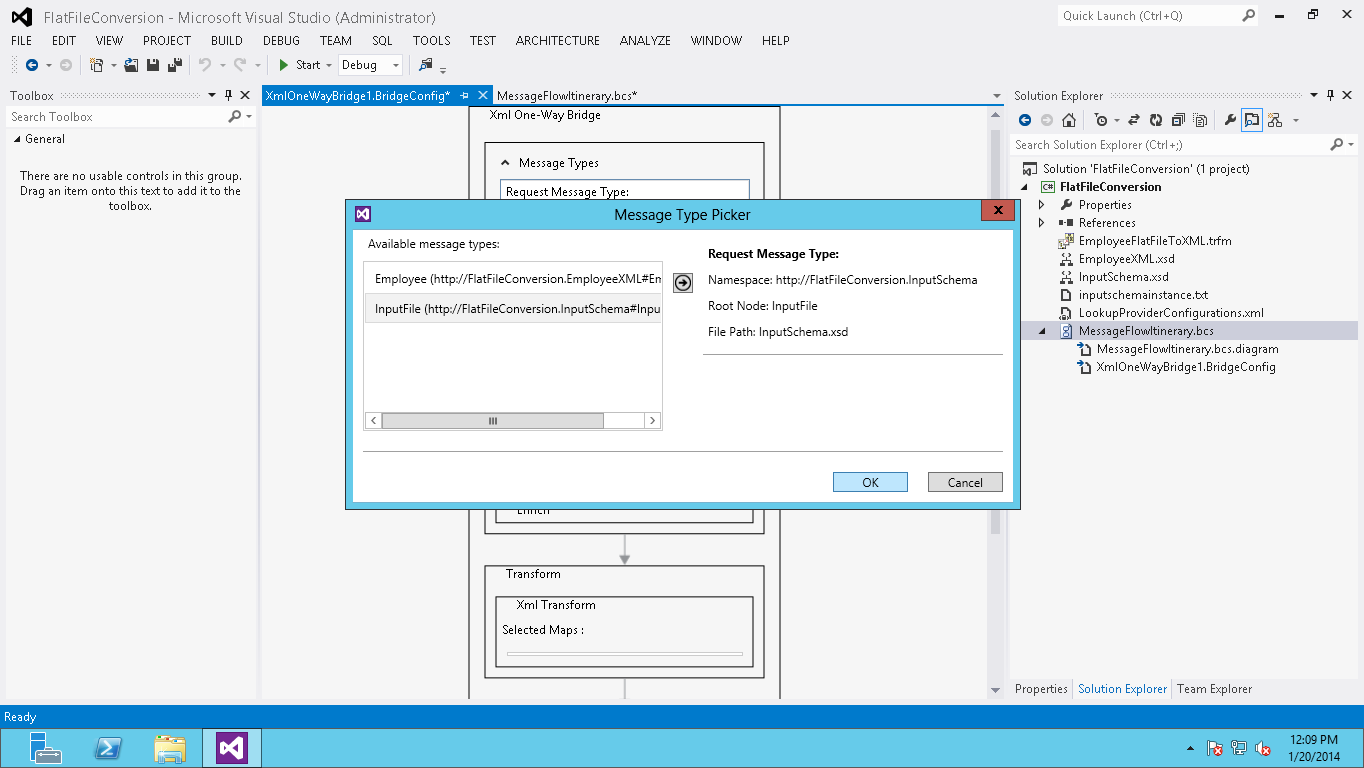Click the Solution Explorer search magnifier icon
The image size is (1364, 768).
(x=1337, y=145)
